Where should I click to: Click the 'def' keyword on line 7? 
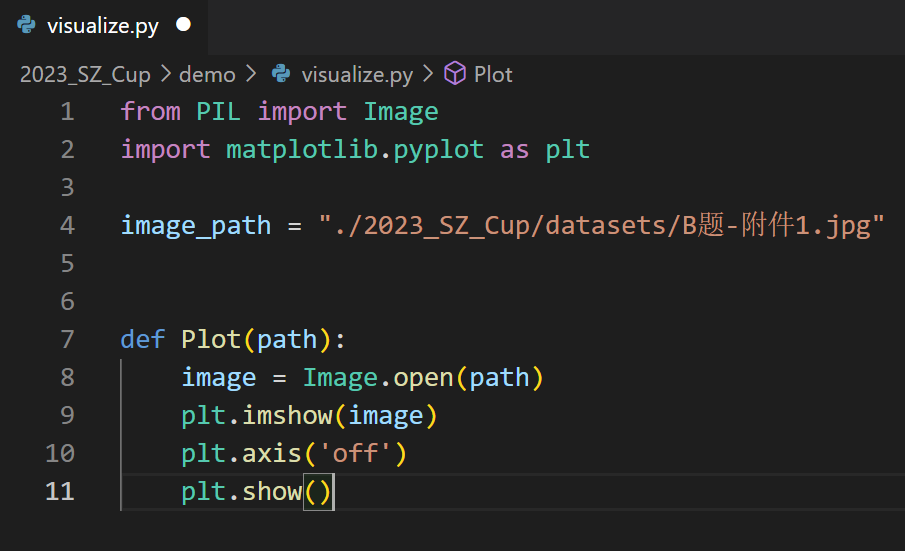point(143,339)
